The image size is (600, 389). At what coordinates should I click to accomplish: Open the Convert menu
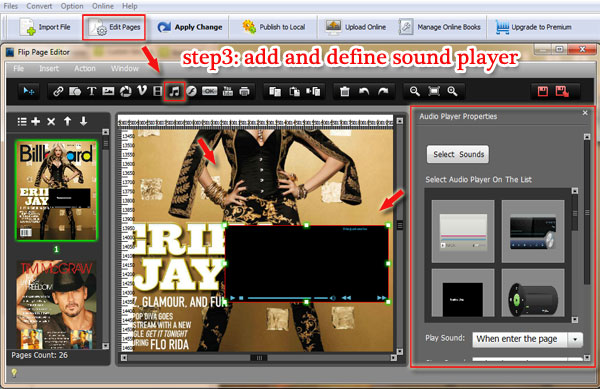[x=39, y=6]
